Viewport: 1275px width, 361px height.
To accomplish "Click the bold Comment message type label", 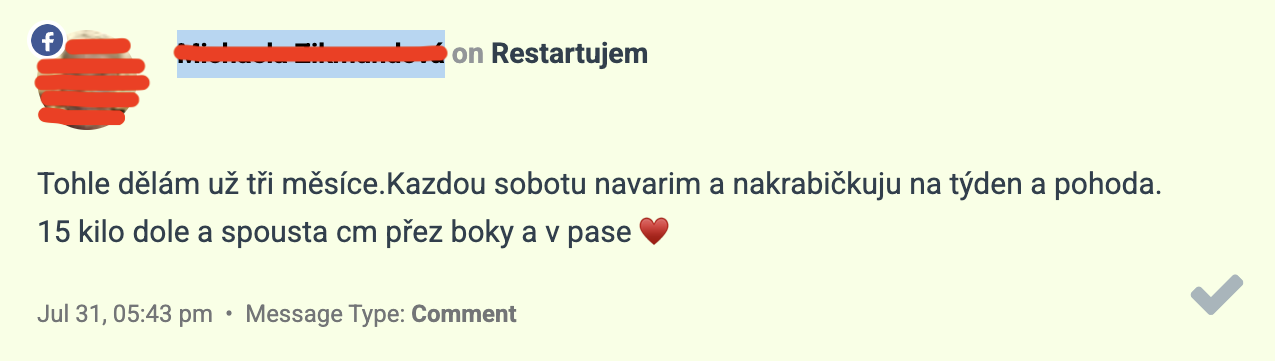I will (464, 314).
